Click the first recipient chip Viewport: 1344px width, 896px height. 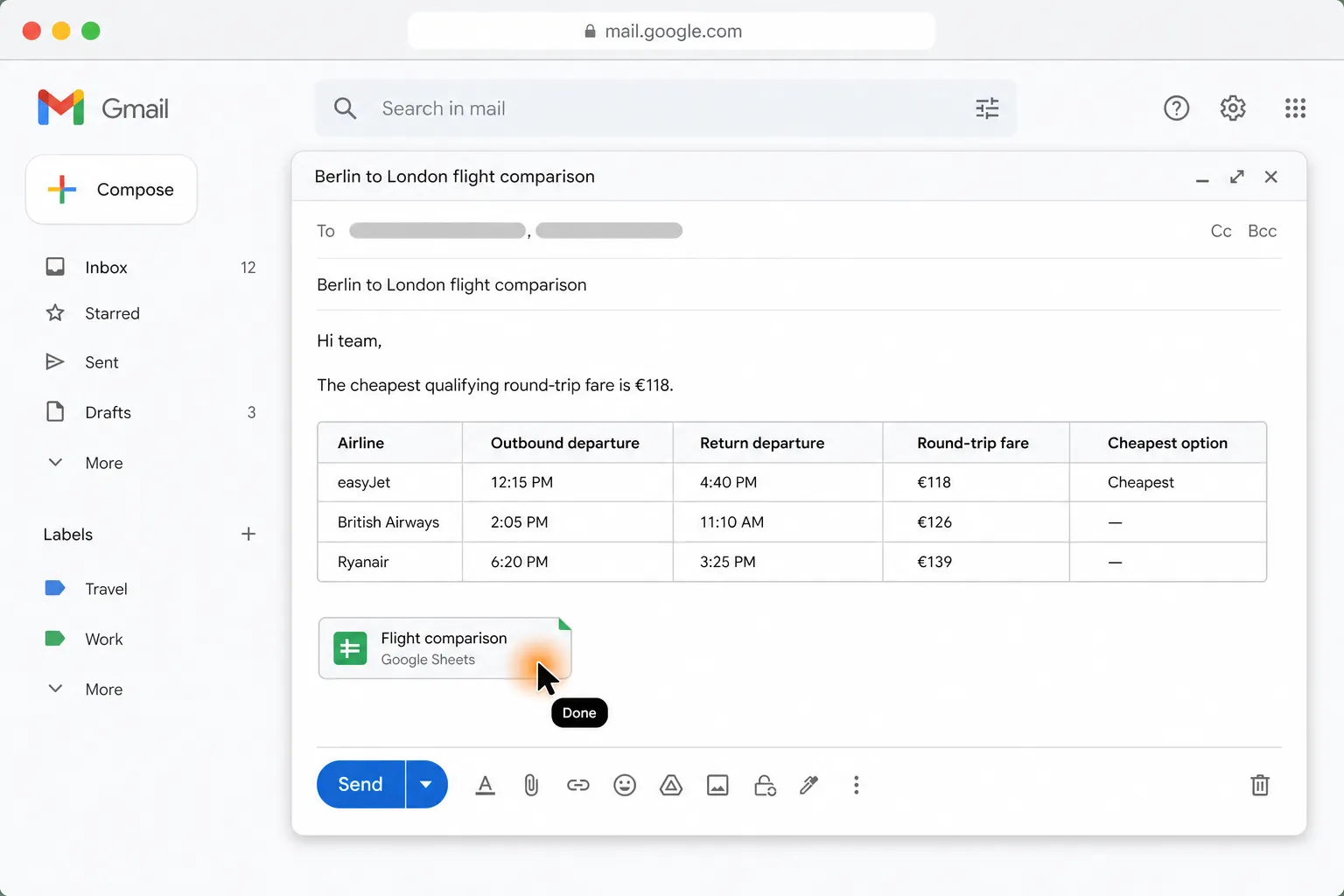click(437, 231)
